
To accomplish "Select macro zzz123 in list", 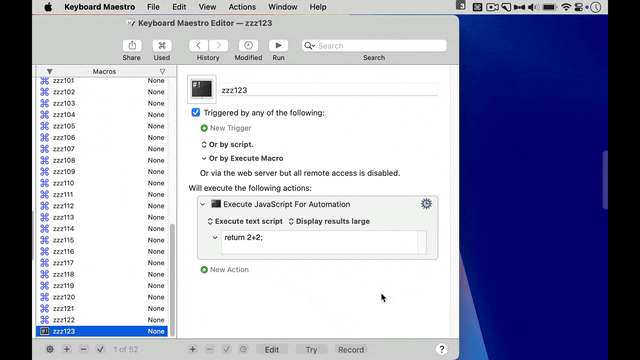I will coord(102,331).
